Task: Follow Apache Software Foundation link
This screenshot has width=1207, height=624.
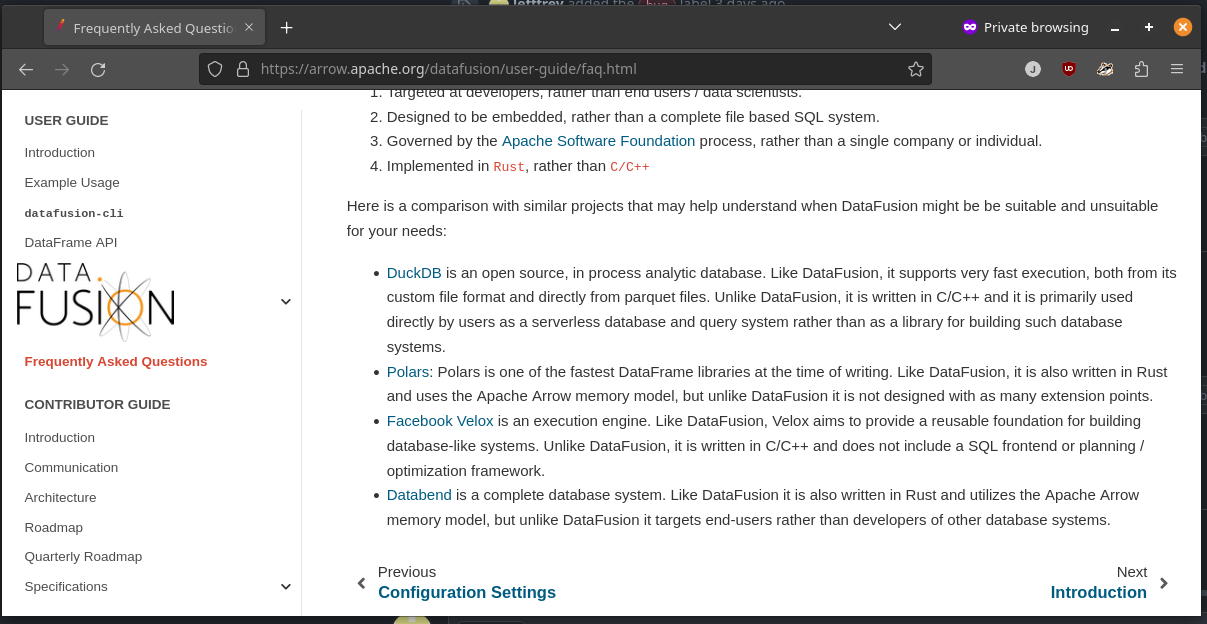Action: click(x=598, y=141)
